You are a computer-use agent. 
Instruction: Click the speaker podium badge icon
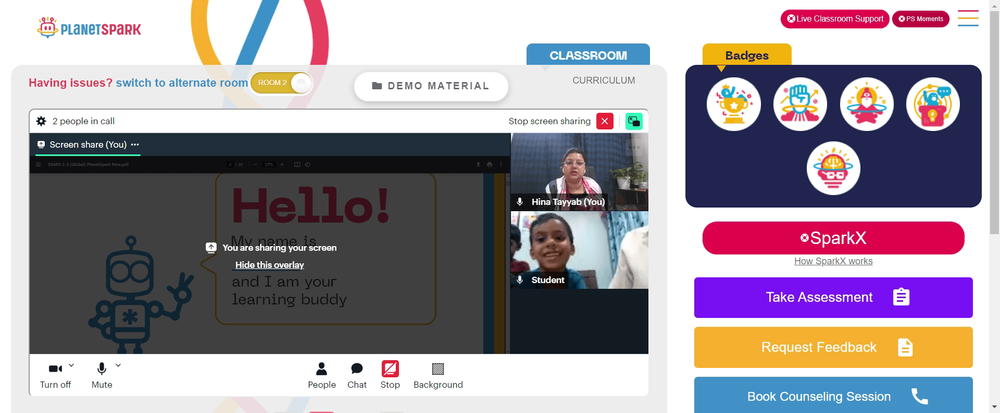point(933,104)
